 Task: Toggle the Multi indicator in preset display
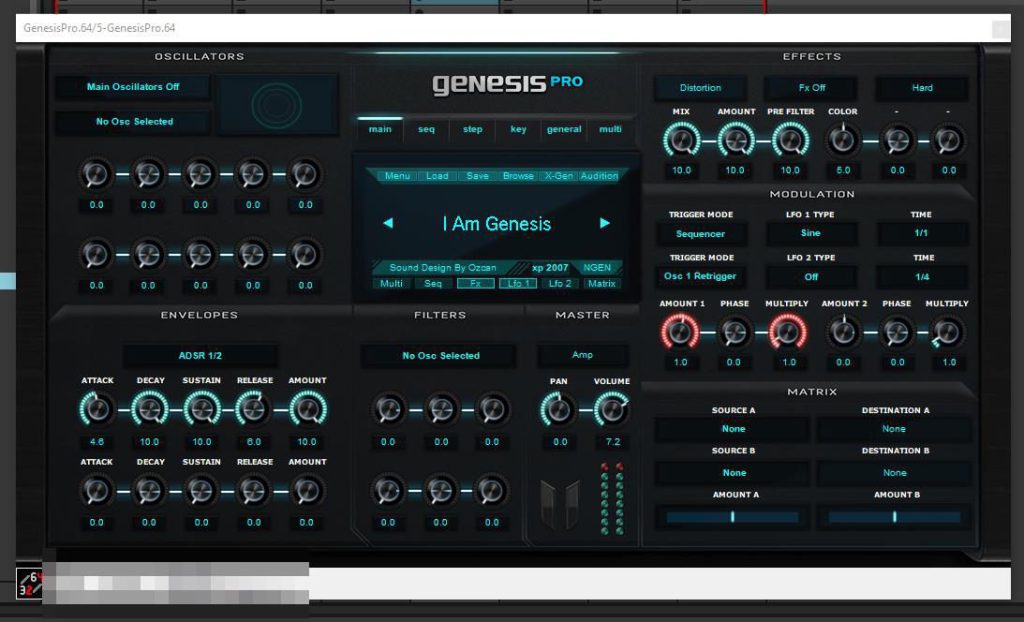tap(391, 284)
